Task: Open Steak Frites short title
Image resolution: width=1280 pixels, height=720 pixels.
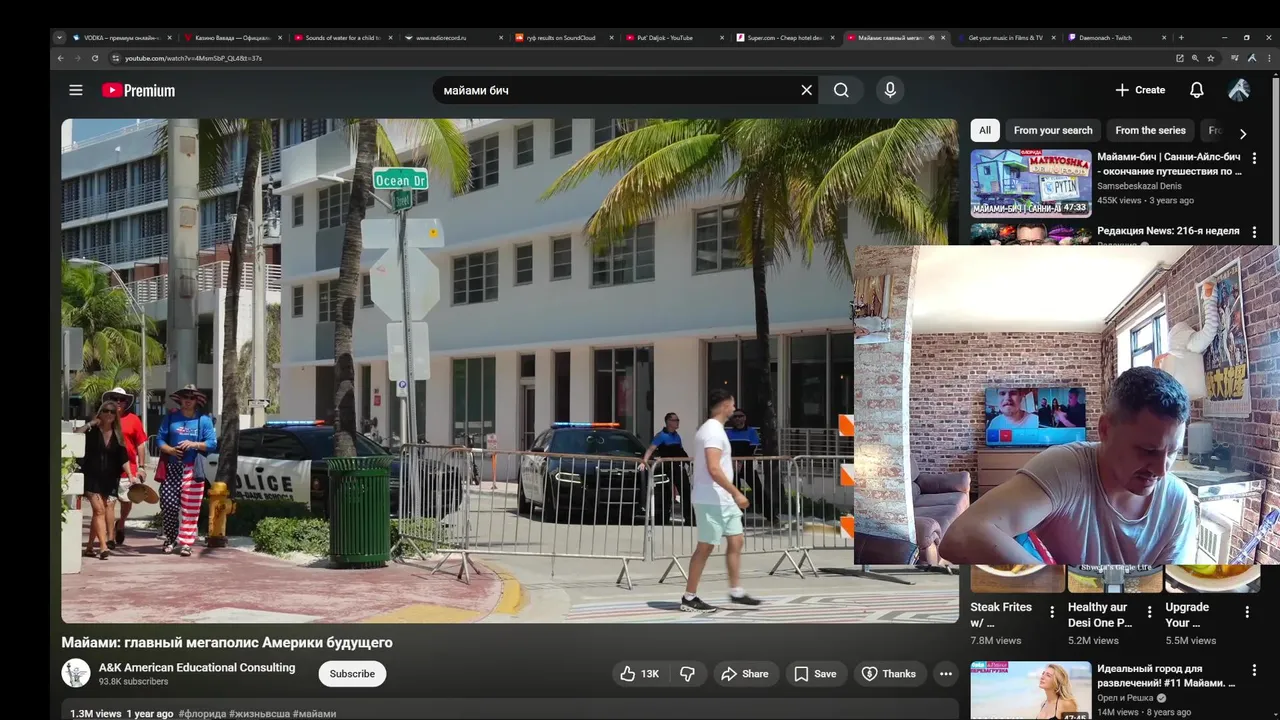Action: [1001, 615]
